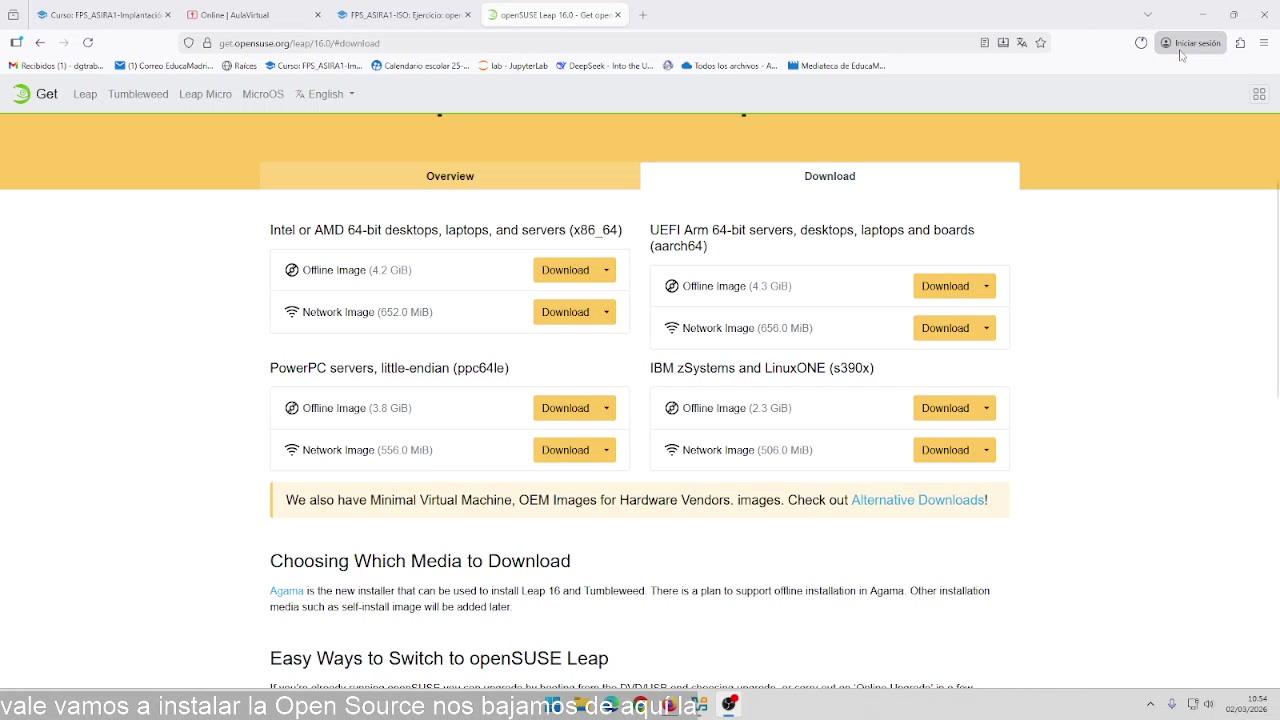The width and height of the screenshot is (1280, 720).
Task: Switch to the Overview tab
Action: [x=450, y=176]
